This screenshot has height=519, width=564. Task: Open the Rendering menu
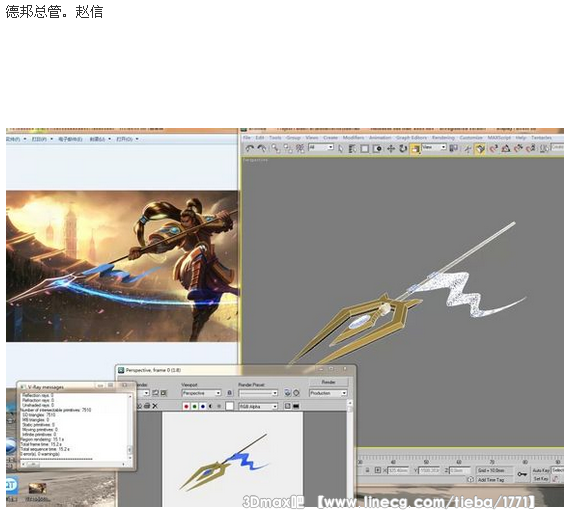click(x=444, y=138)
